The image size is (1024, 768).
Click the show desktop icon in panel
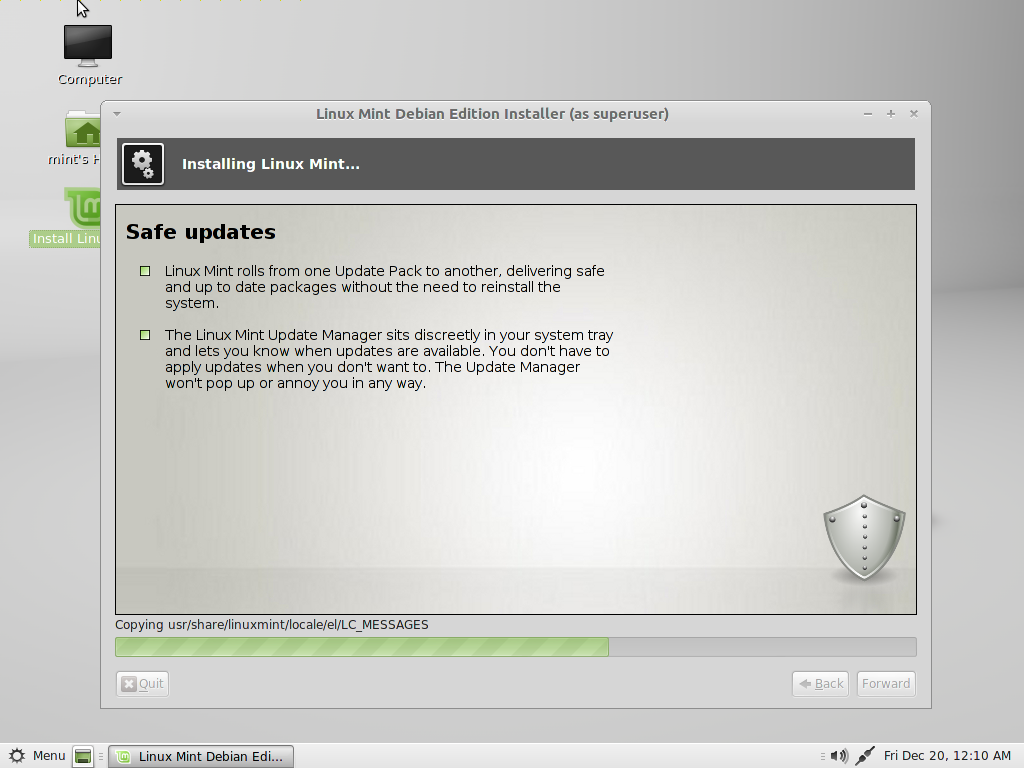(x=83, y=756)
